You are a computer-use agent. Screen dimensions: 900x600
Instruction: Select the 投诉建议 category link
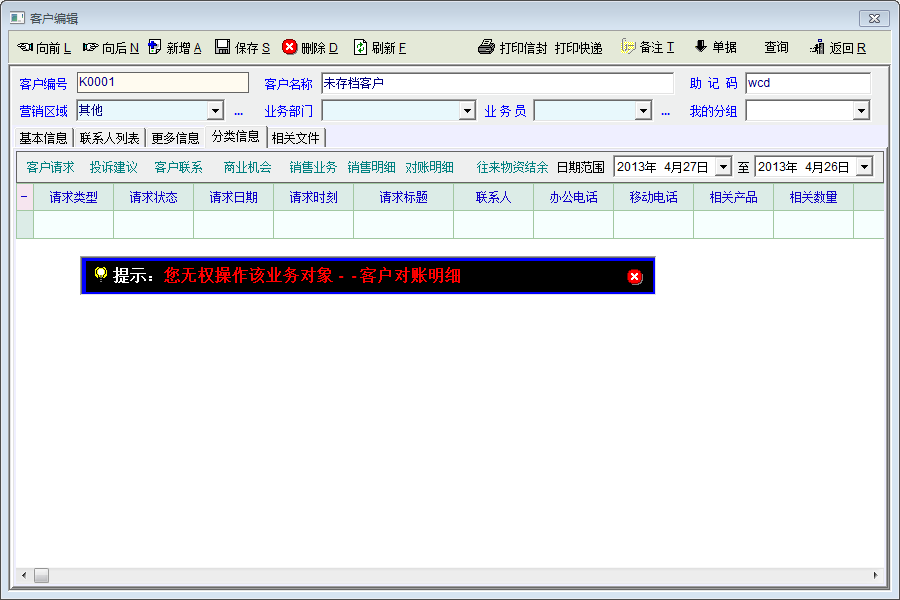point(113,167)
